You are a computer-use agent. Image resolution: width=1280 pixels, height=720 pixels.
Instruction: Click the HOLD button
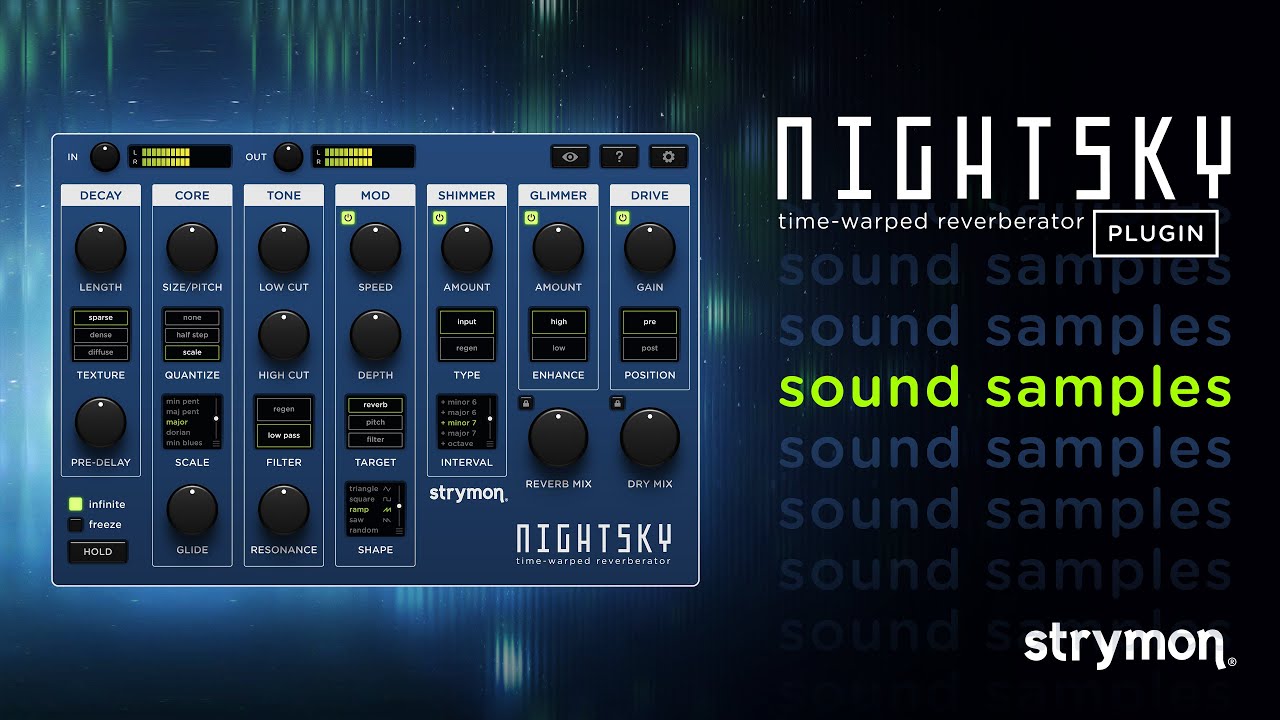click(98, 551)
